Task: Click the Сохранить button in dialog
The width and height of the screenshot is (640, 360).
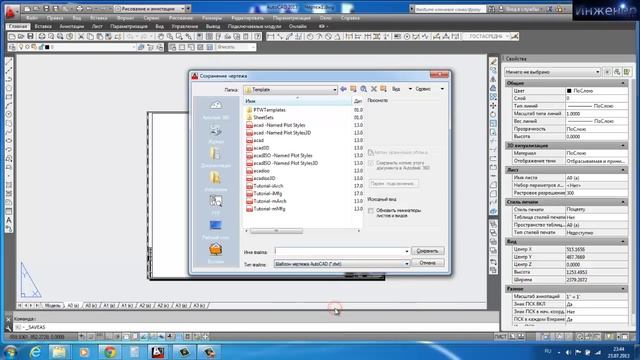Action: [427, 251]
